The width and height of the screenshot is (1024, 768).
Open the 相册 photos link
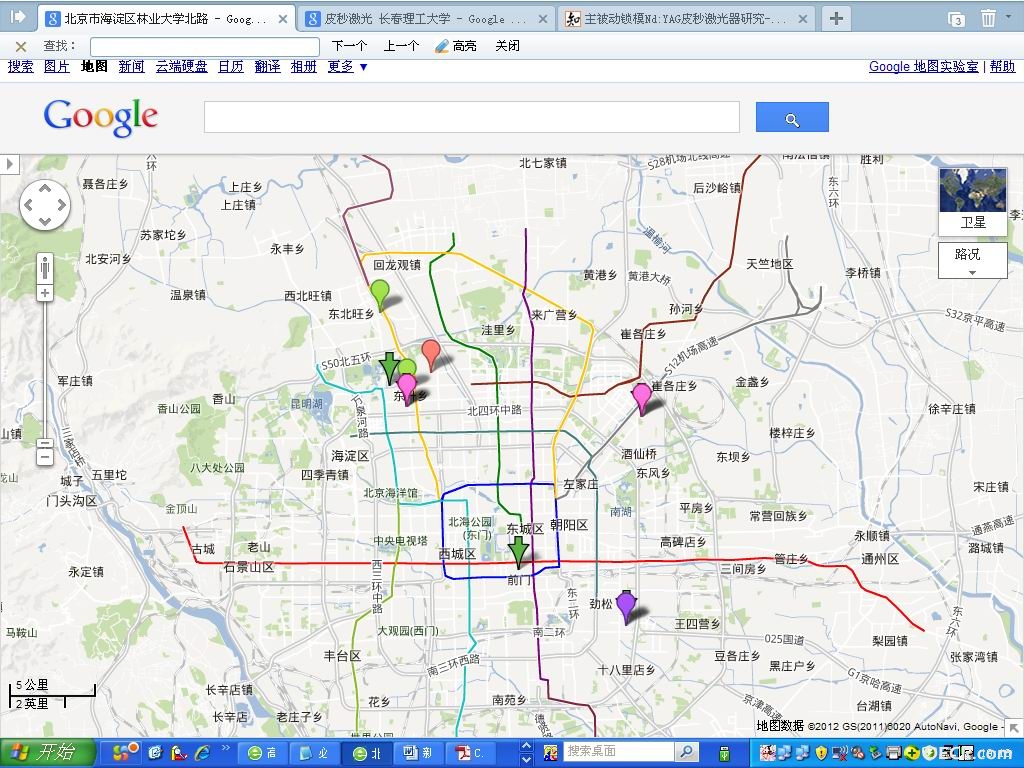click(x=304, y=67)
